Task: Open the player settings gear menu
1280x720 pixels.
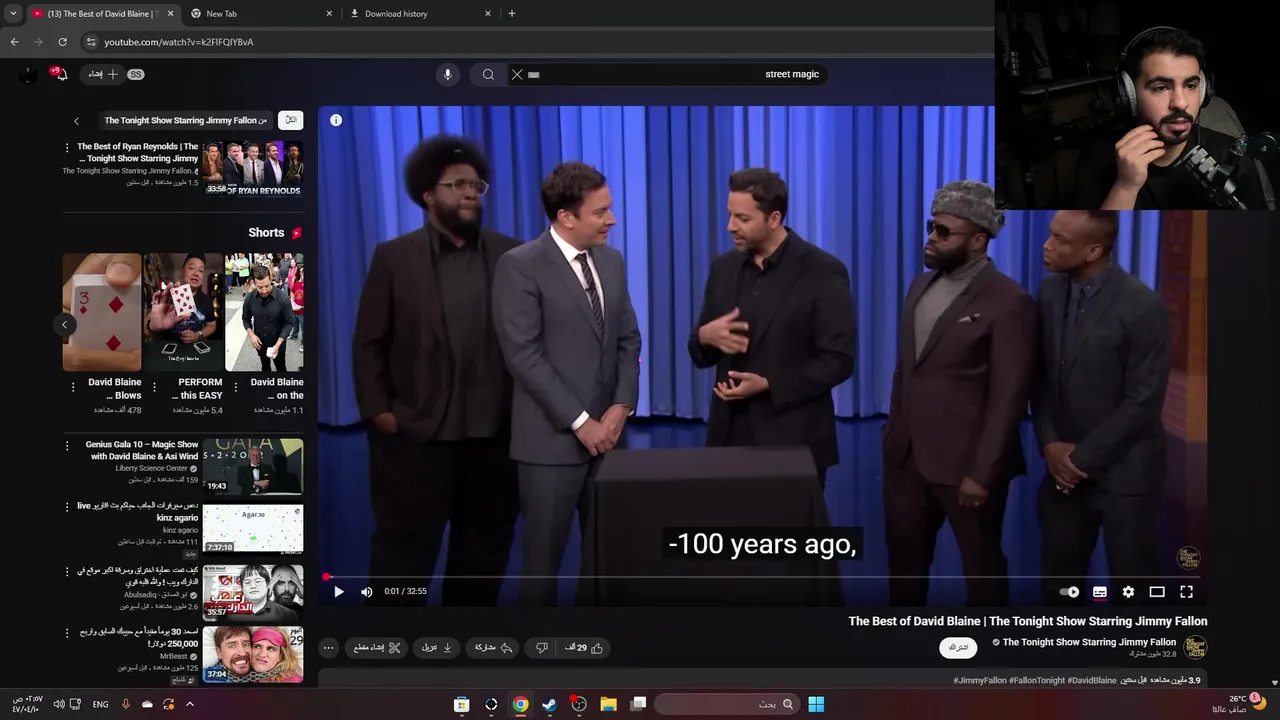Action: pyautogui.click(x=1128, y=592)
